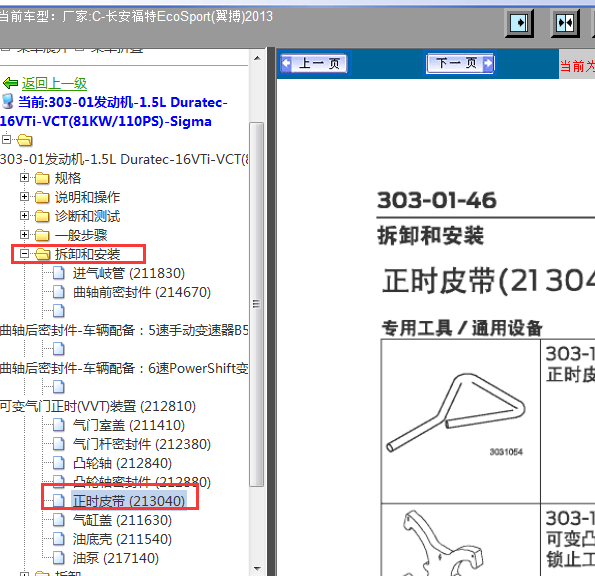Click the 专用工具 / 通用设备 heading

[462, 328]
